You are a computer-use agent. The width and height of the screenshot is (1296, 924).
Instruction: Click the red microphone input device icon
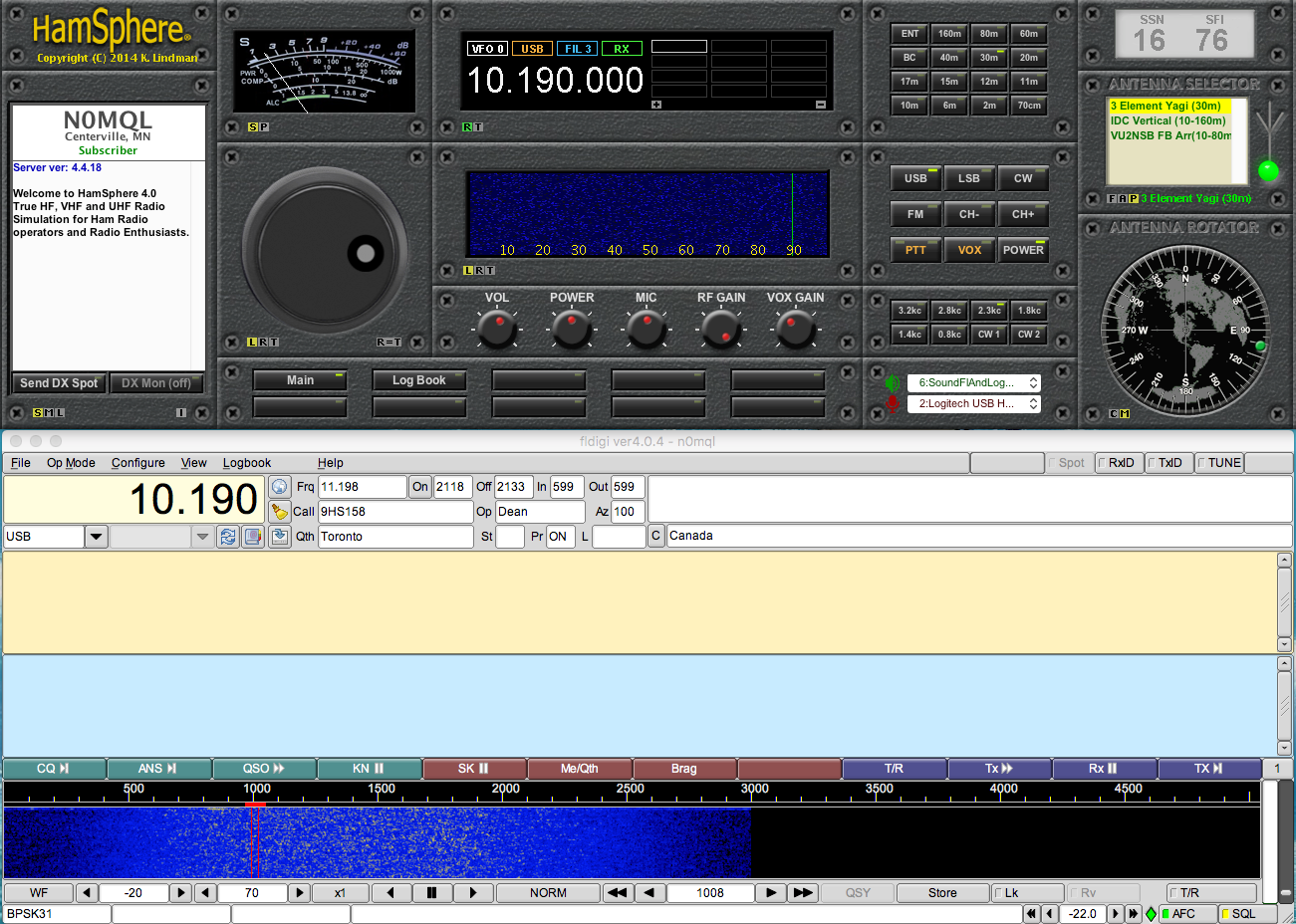pyautogui.click(x=893, y=403)
